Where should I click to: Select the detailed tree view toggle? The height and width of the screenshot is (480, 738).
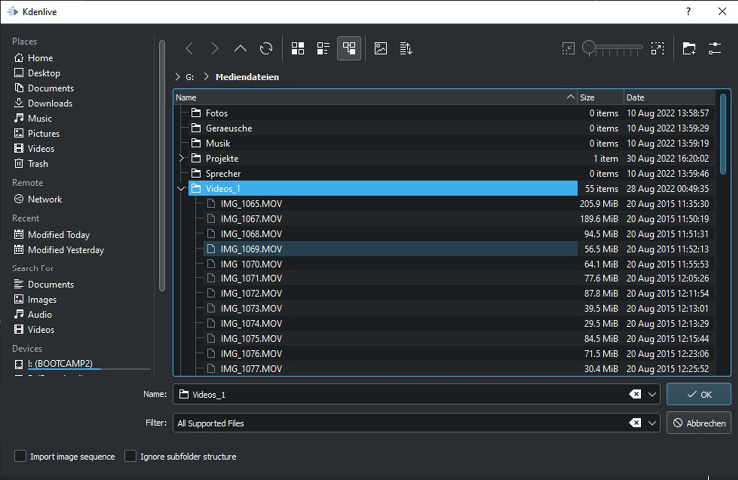coord(349,48)
